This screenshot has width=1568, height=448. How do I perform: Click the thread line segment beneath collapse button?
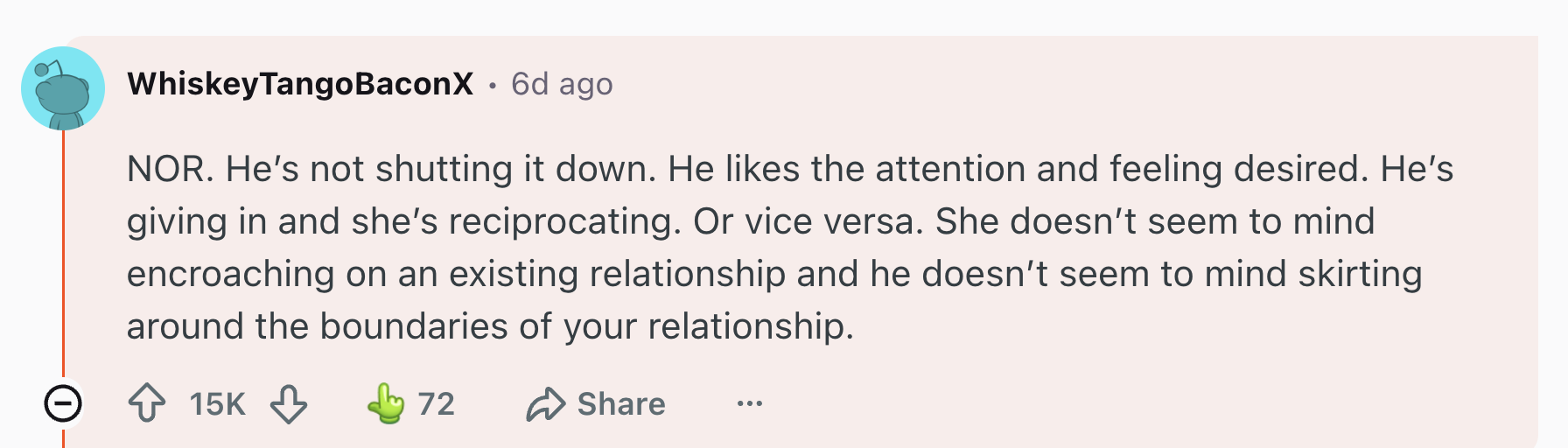click(x=63, y=436)
